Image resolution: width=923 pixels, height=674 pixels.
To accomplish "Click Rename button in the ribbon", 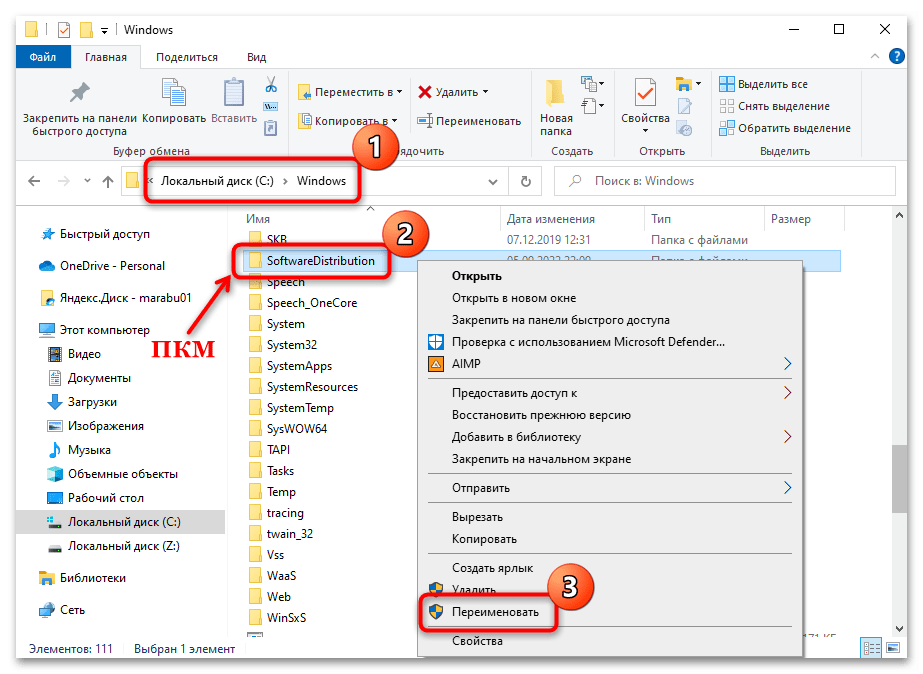I will click(x=469, y=121).
